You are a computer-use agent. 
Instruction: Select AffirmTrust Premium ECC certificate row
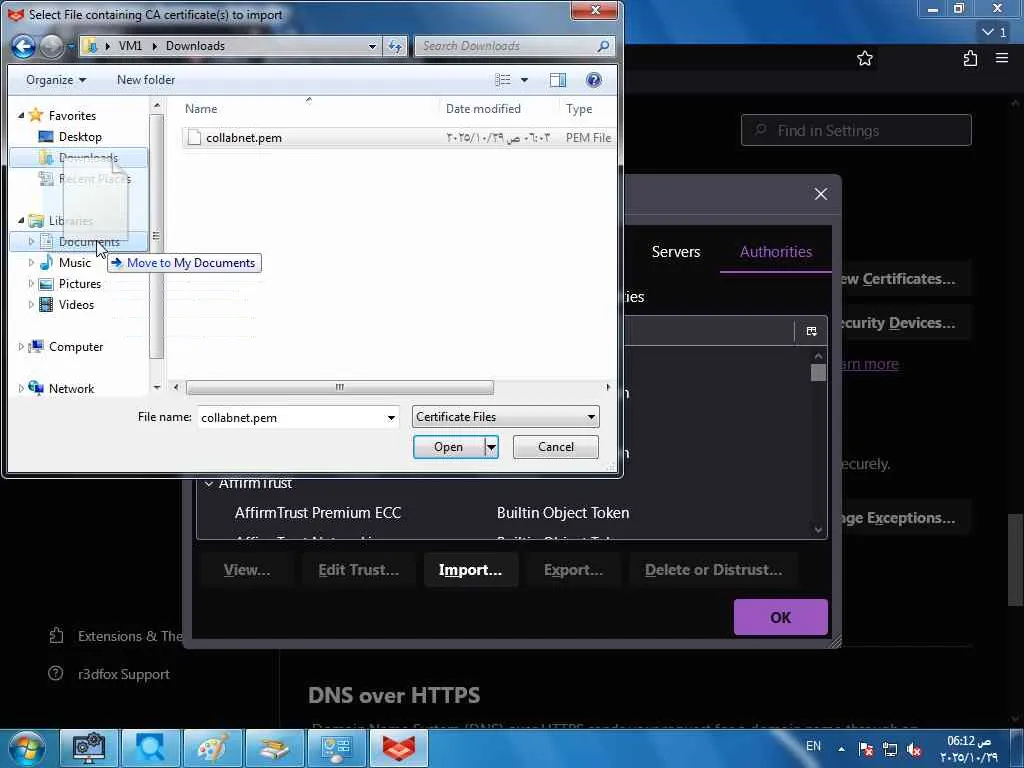503,513
